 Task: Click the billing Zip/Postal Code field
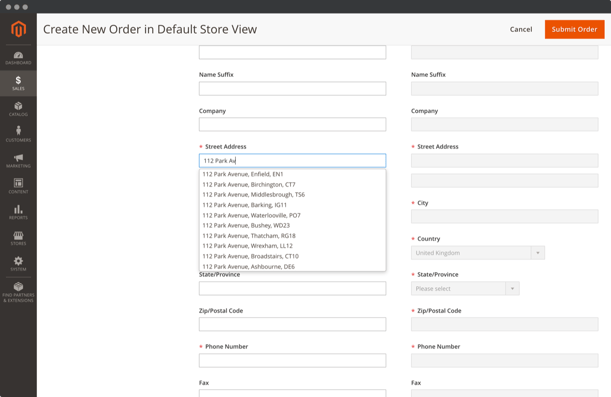point(292,324)
